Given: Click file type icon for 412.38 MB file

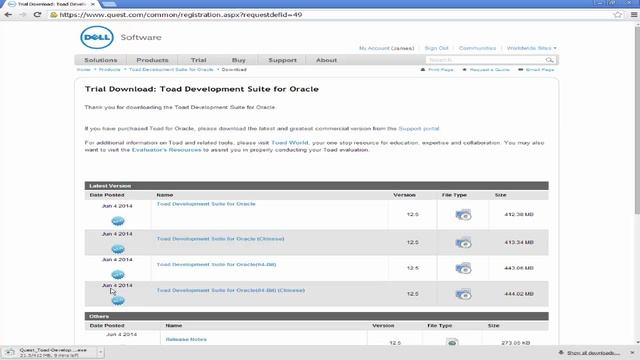Looking at the screenshot, I should (x=463, y=214).
